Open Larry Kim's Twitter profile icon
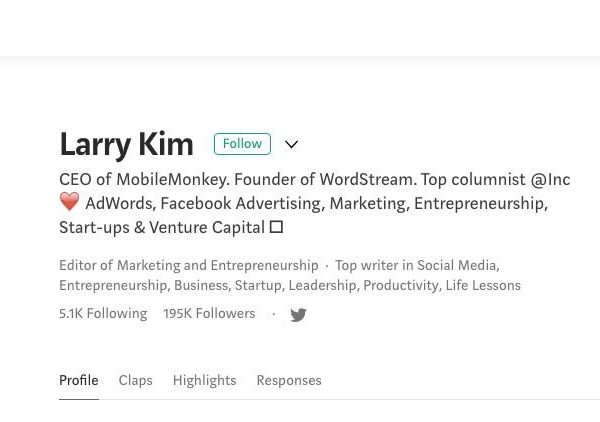The height and width of the screenshot is (422, 600). tap(298, 315)
